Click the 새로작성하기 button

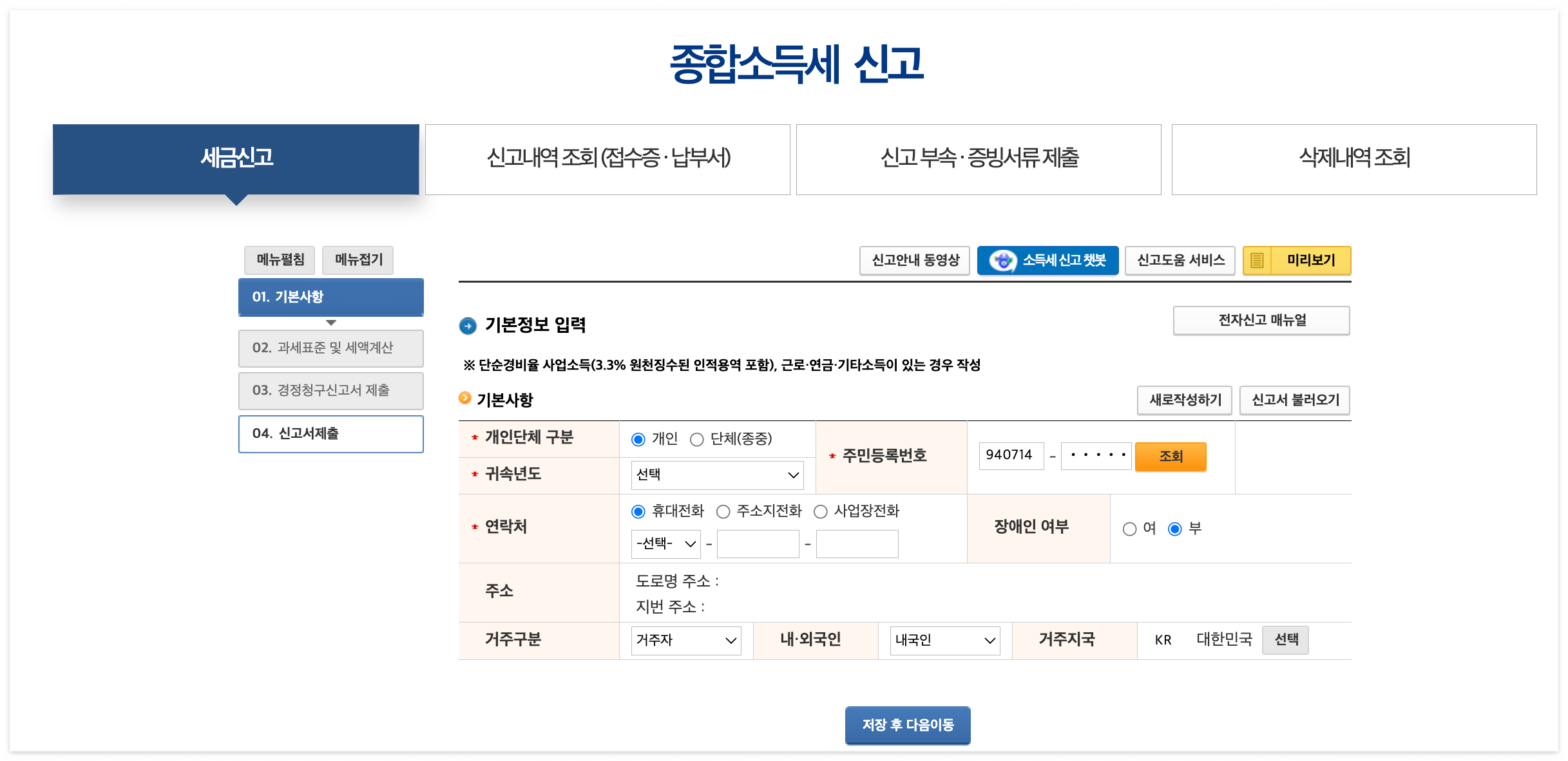pyautogui.click(x=1183, y=400)
